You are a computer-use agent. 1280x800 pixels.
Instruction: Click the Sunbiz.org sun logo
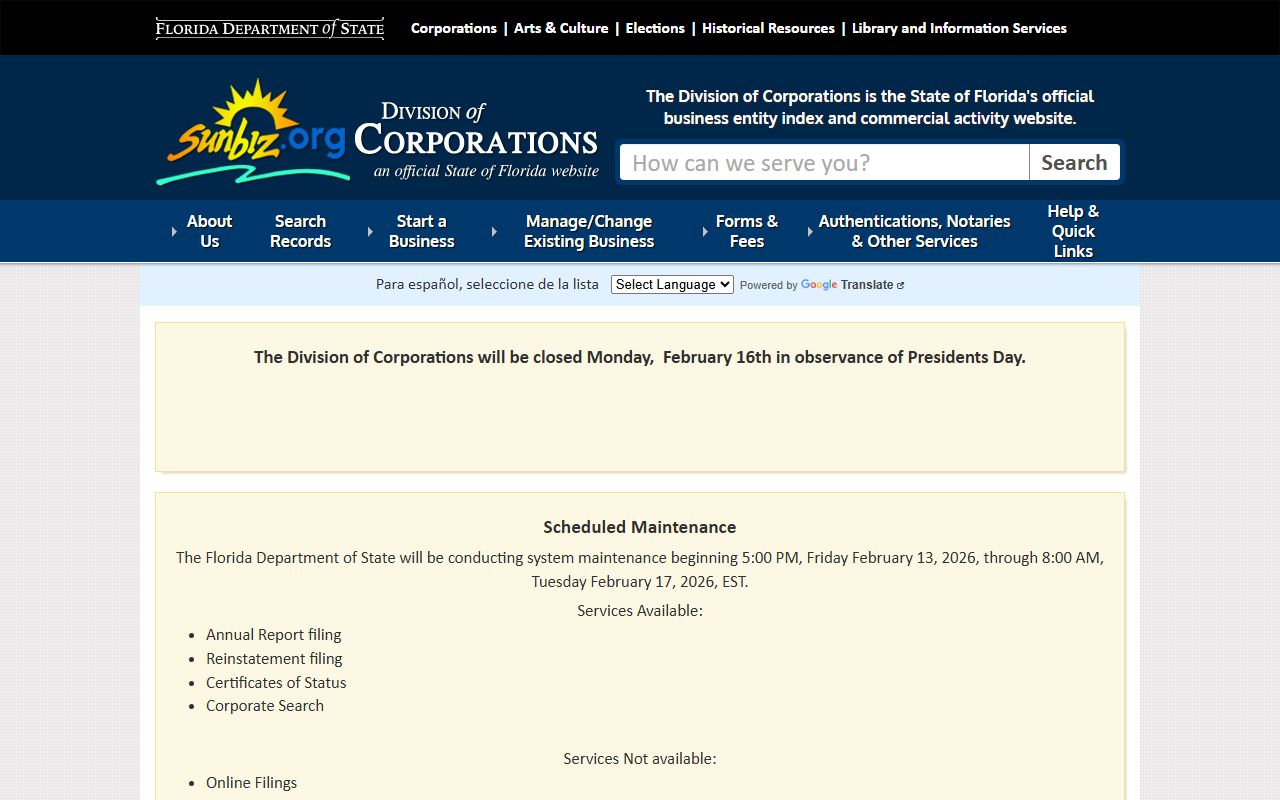pos(253,132)
